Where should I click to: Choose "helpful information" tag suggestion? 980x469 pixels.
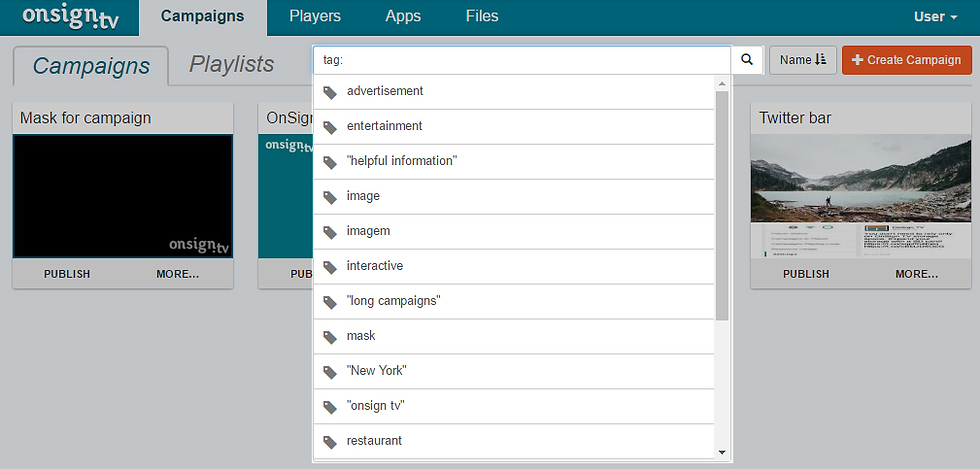point(401,161)
